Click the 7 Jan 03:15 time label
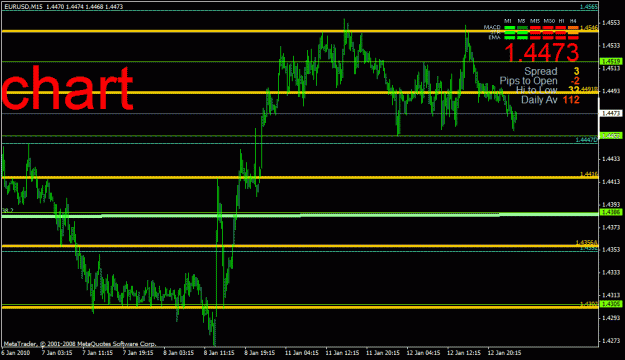 coord(57,353)
